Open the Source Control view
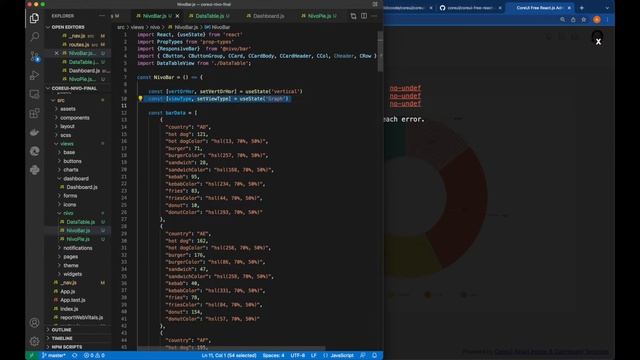Image resolution: width=640 pixels, height=360 pixels. point(35,56)
